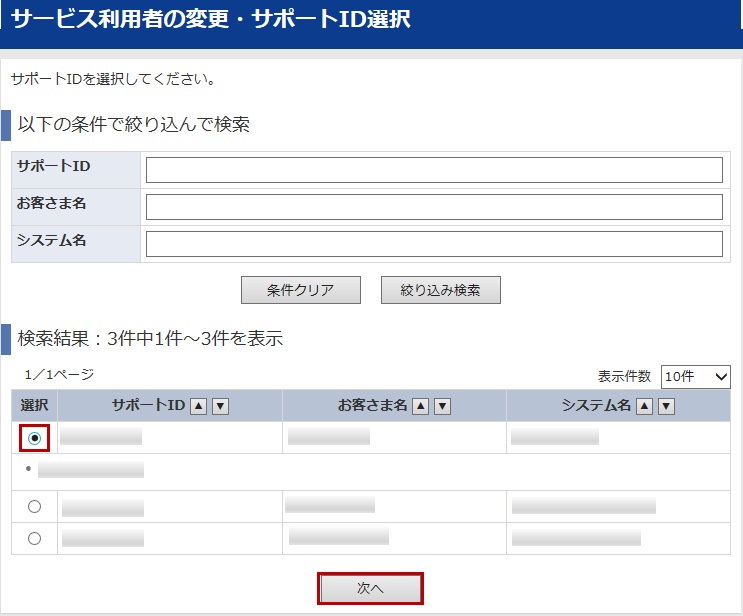
Task: Select the third result radio button
Action: click(x=35, y=539)
